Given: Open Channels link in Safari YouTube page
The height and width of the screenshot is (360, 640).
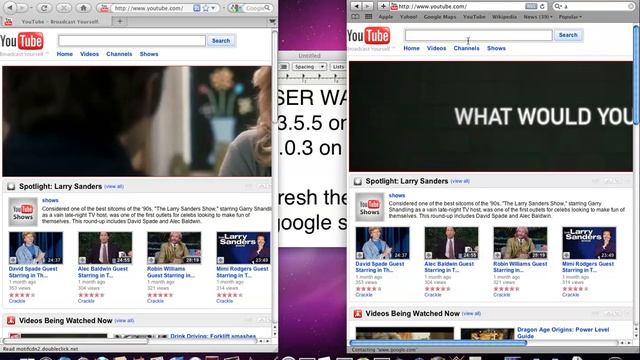Looking at the screenshot, I should [x=467, y=48].
